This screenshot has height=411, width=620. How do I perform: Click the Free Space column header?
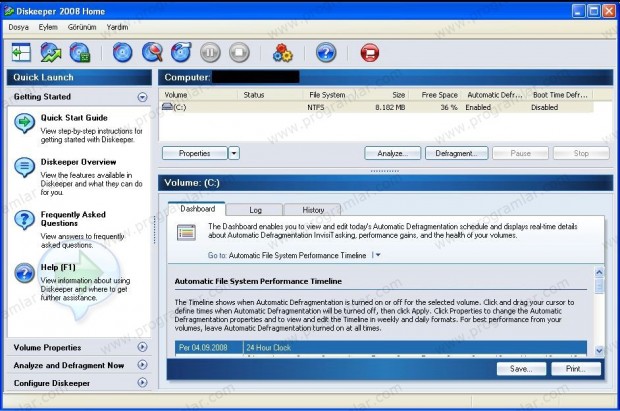(x=436, y=95)
